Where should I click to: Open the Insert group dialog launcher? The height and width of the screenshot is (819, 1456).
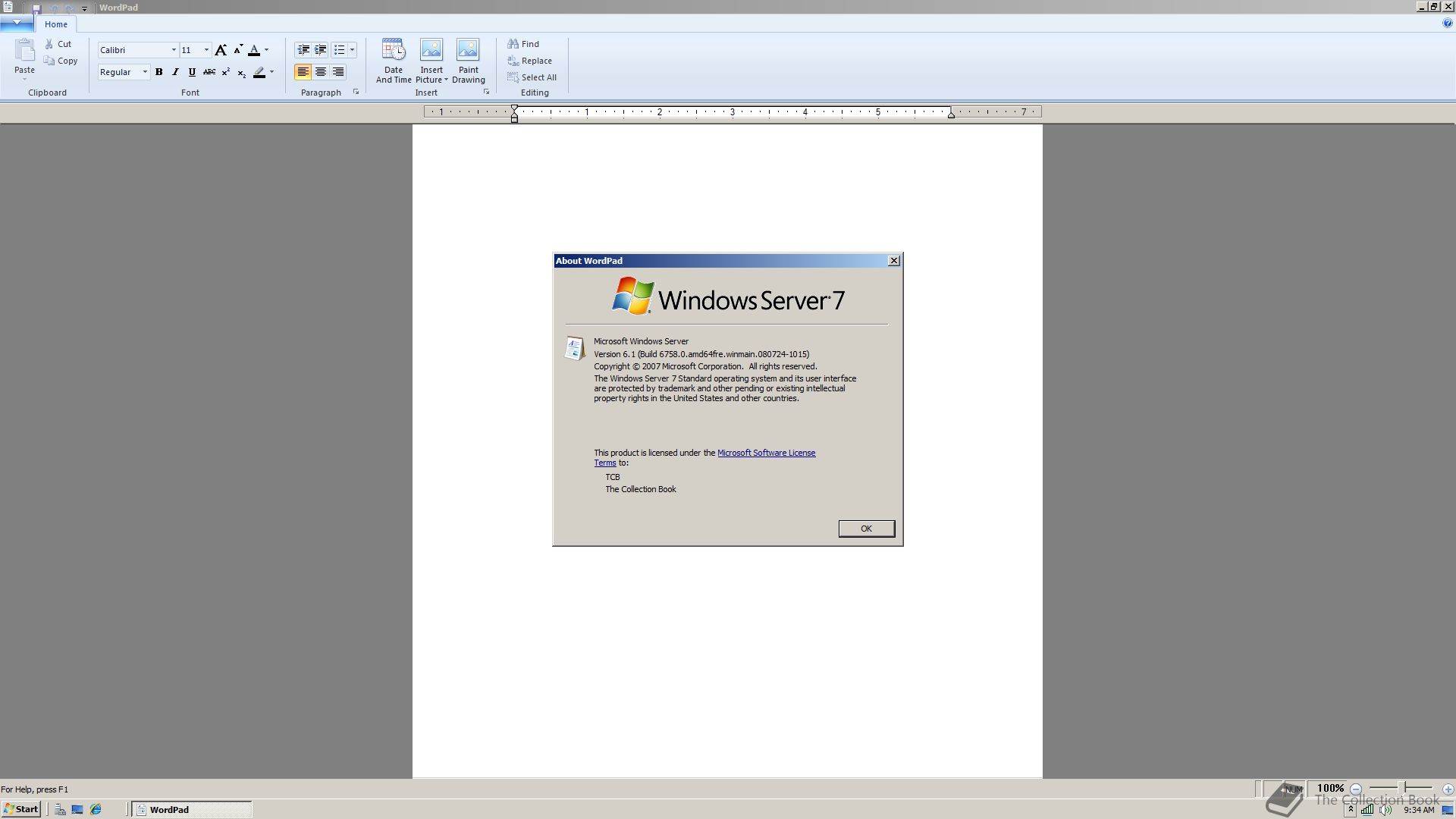pyautogui.click(x=486, y=92)
